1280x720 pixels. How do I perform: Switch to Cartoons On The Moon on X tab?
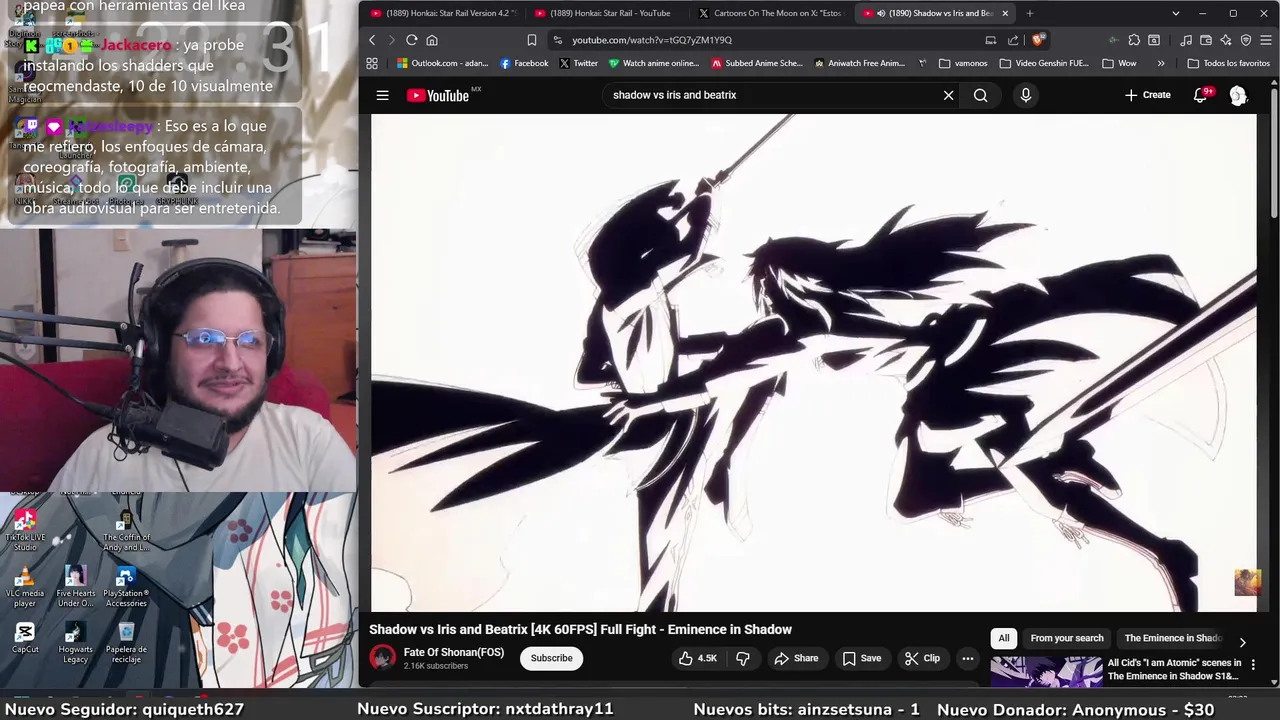[x=772, y=13]
